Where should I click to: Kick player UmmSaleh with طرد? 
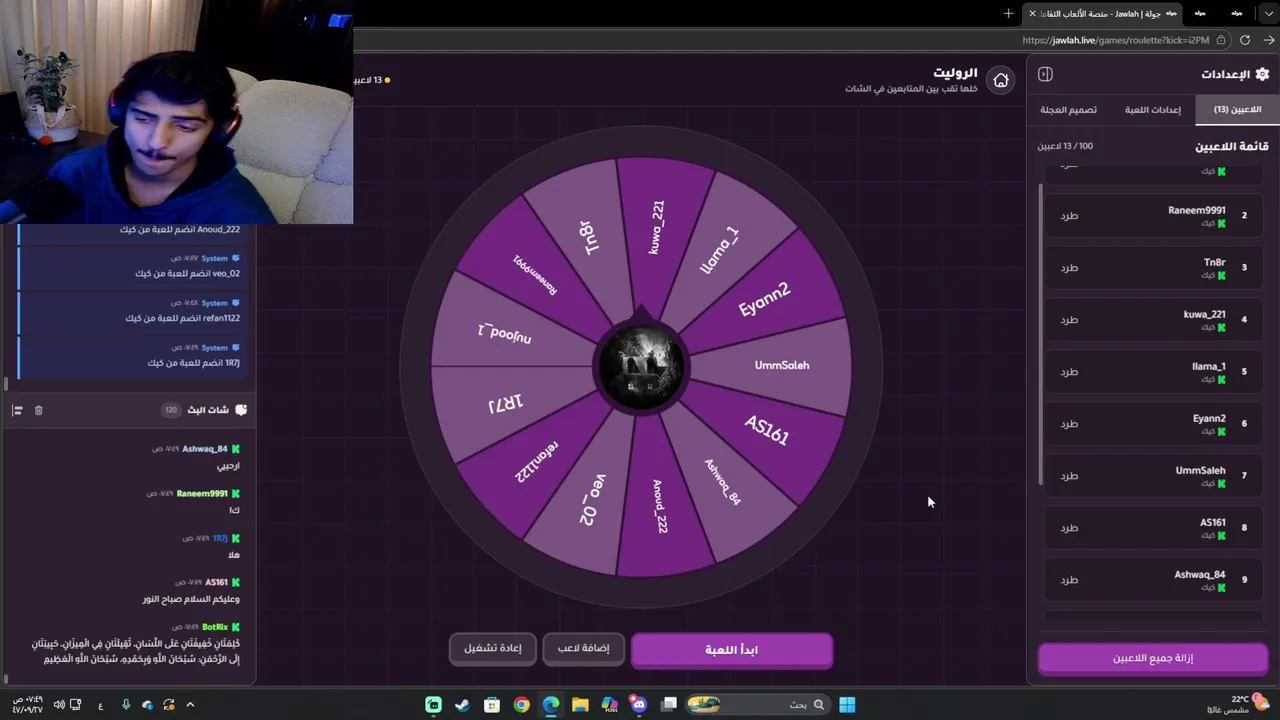pyautogui.click(x=1069, y=476)
